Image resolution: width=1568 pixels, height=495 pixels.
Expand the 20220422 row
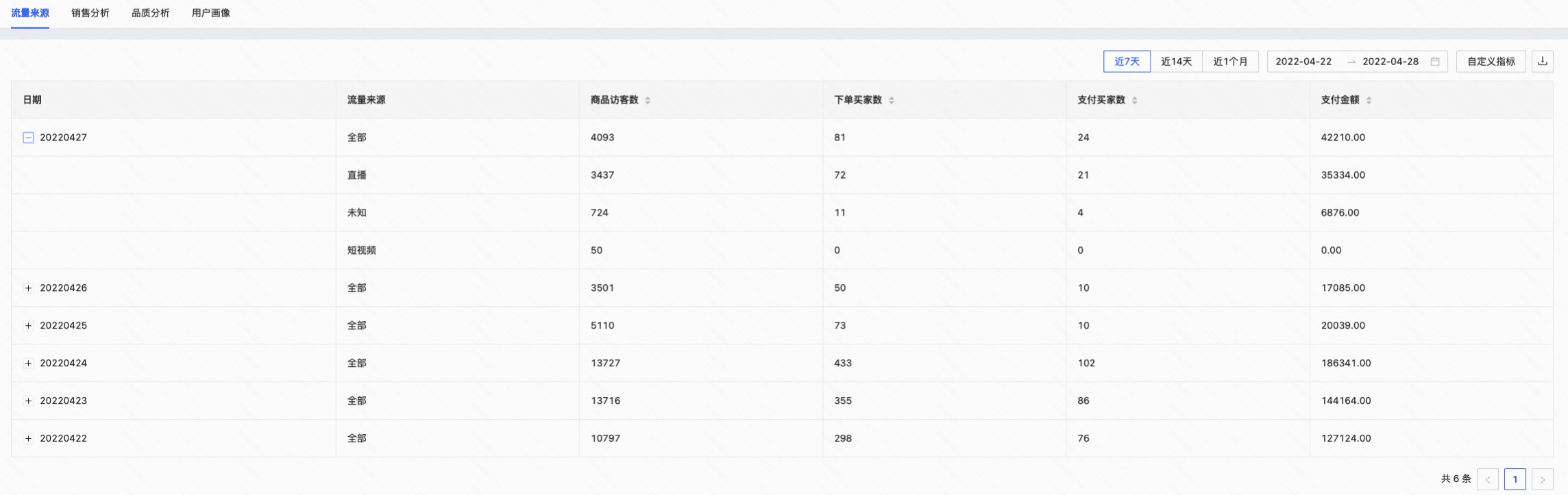pos(28,439)
